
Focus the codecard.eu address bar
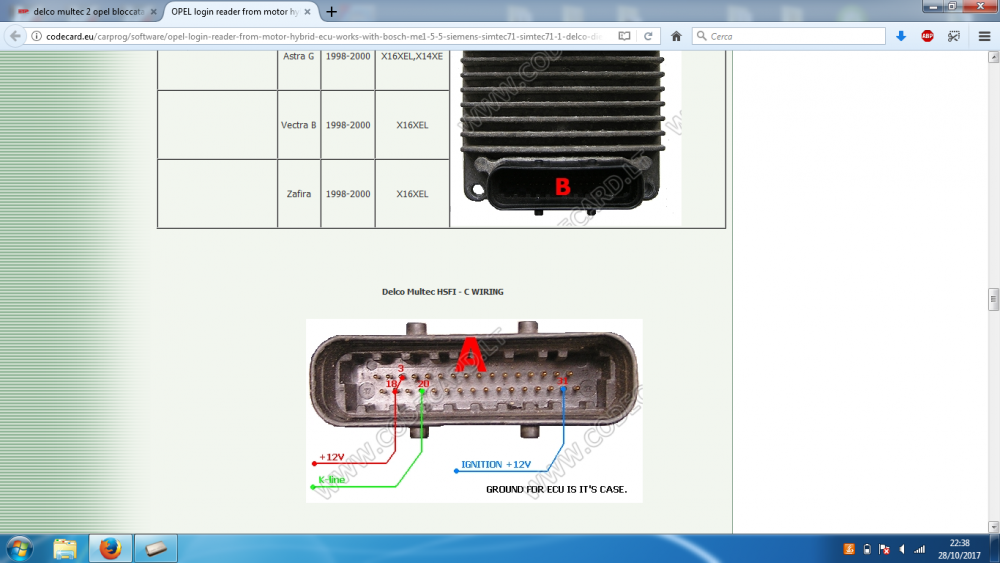coord(322,36)
